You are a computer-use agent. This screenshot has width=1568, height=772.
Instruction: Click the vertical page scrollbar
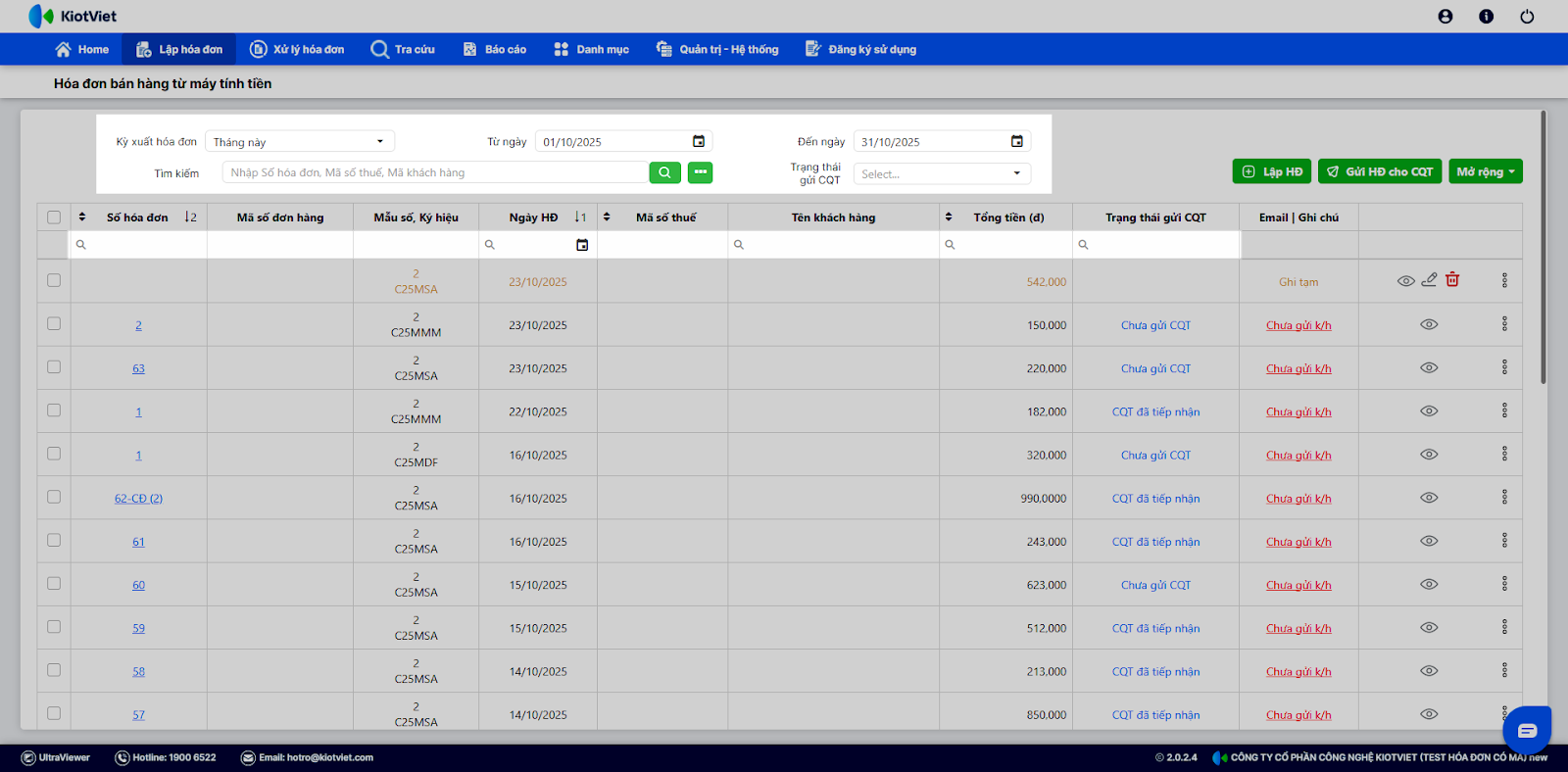[x=1543, y=247]
